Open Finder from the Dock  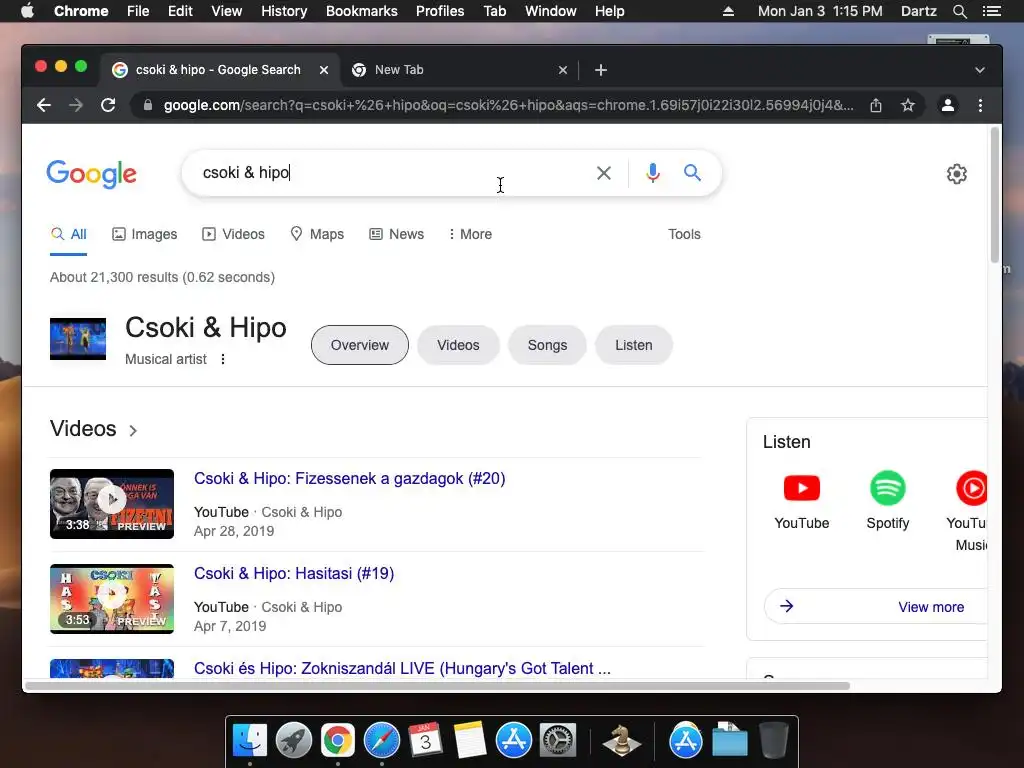coord(250,740)
